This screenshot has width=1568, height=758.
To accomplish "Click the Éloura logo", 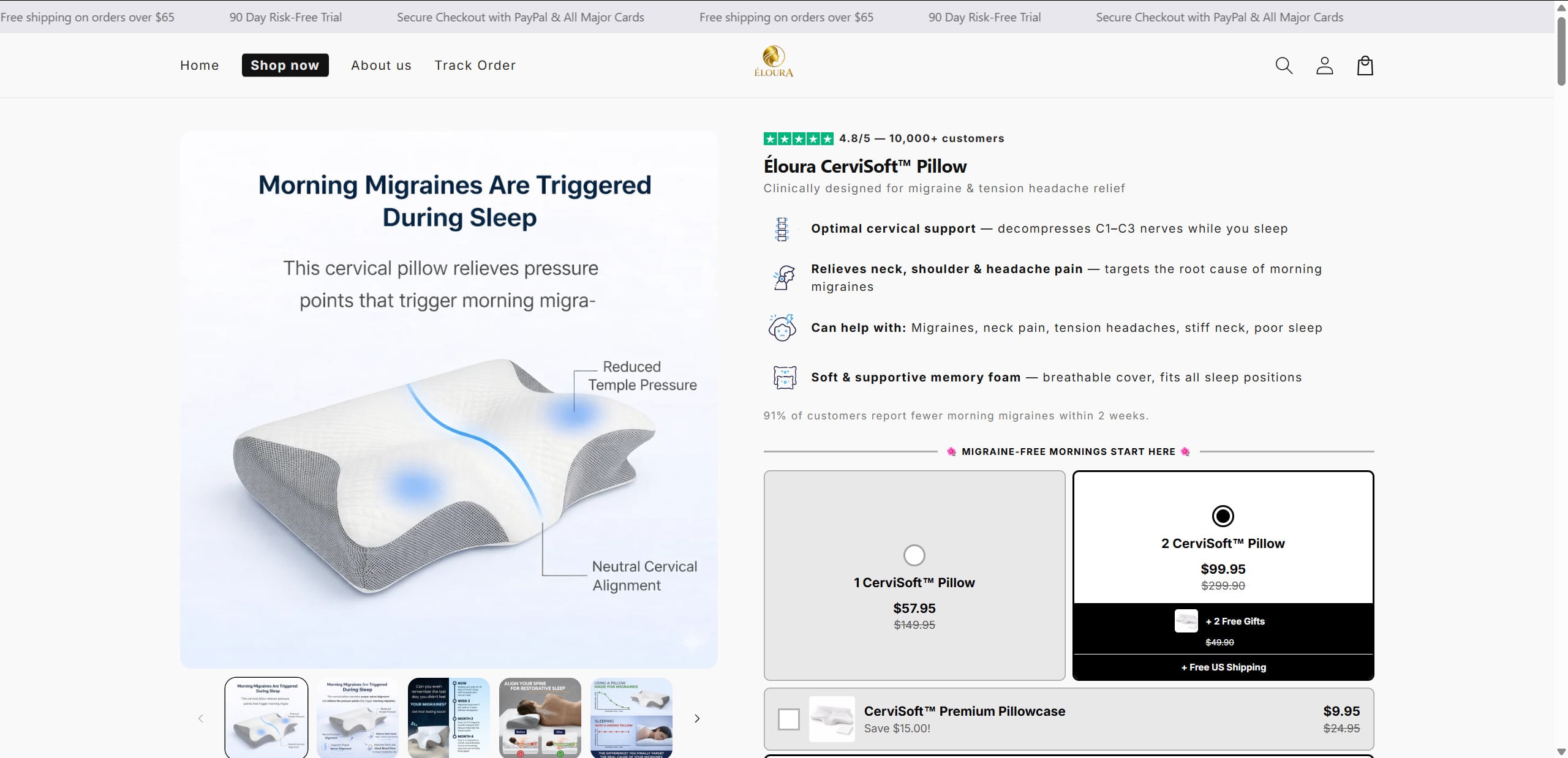I will coord(774,61).
